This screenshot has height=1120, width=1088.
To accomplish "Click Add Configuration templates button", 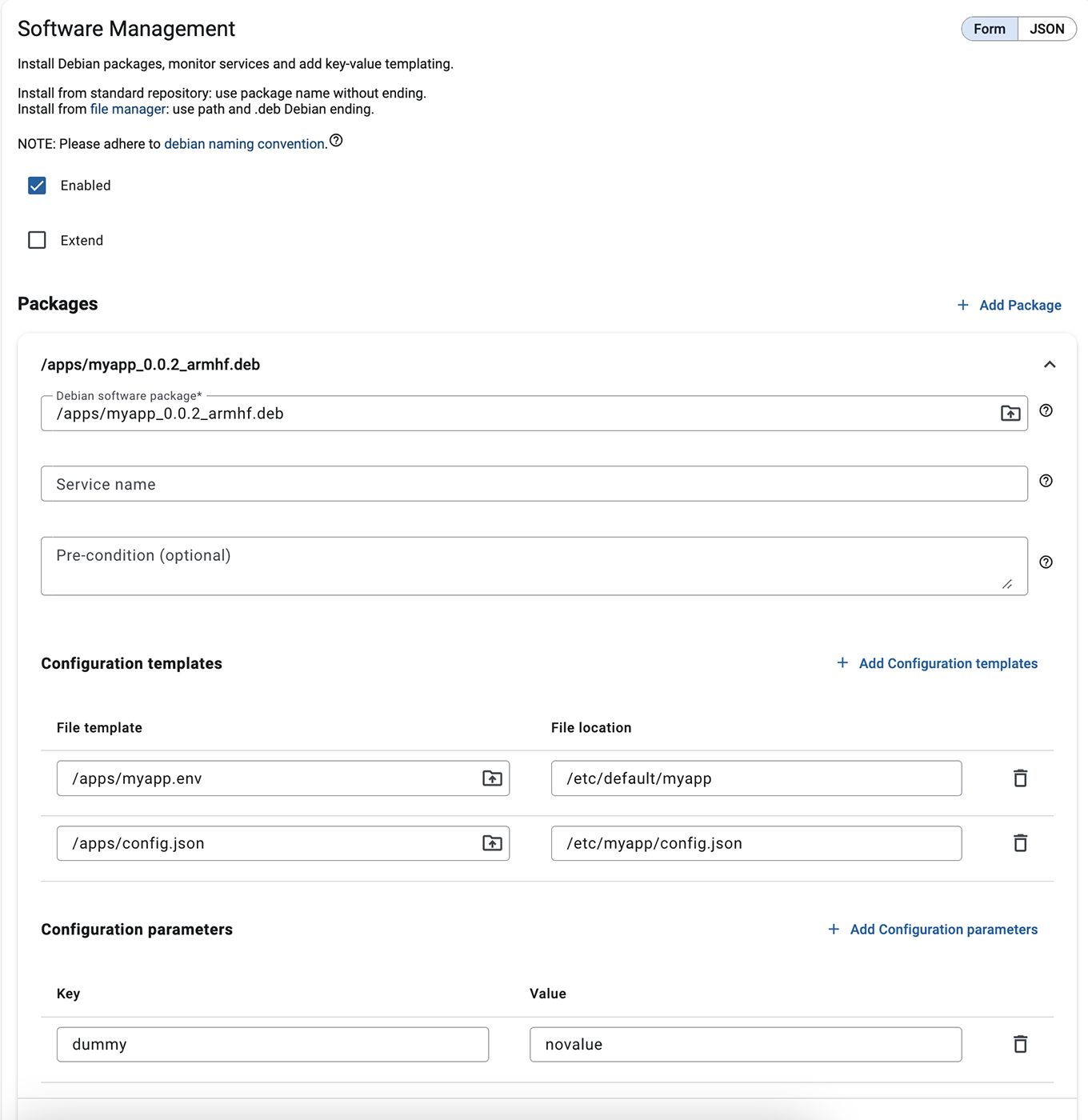I will pos(937,663).
